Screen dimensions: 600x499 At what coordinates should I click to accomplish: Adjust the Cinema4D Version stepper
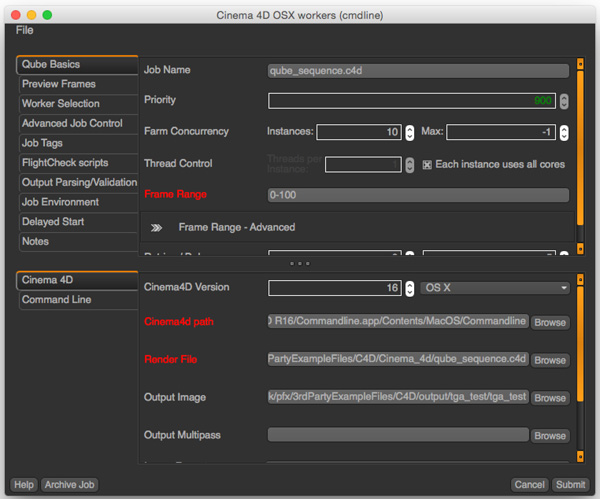click(409, 289)
